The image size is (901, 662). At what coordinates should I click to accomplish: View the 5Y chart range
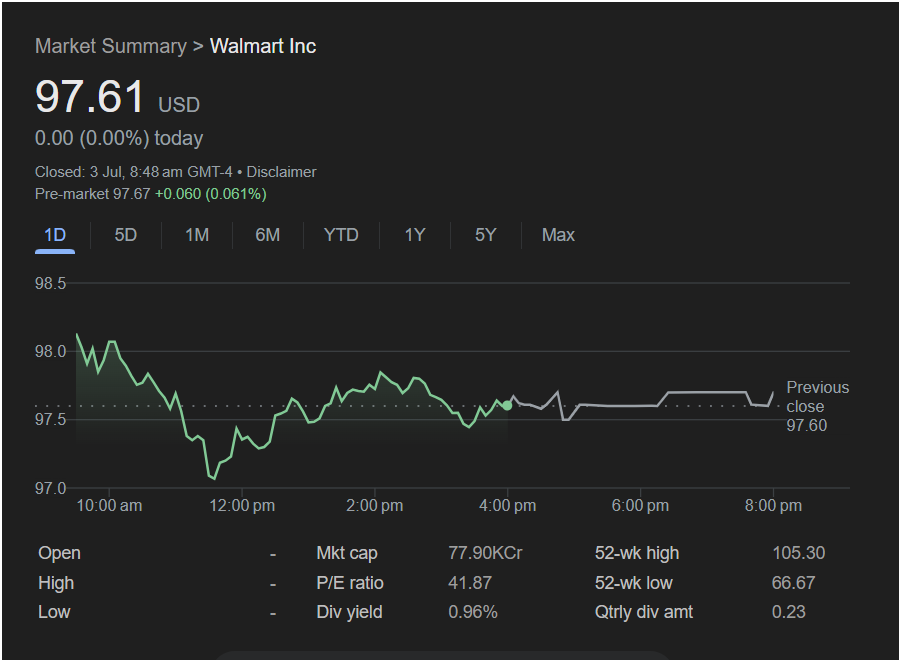[x=486, y=235]
